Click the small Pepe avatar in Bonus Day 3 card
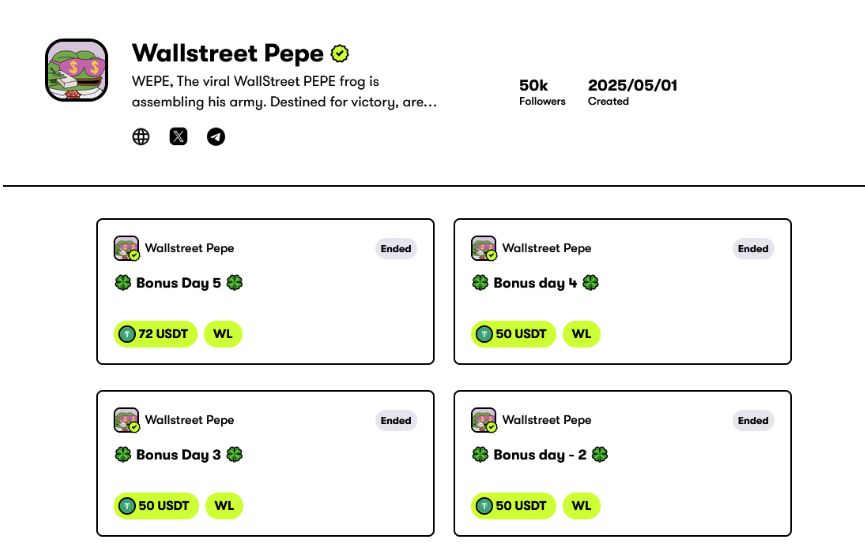 (126, 420)
